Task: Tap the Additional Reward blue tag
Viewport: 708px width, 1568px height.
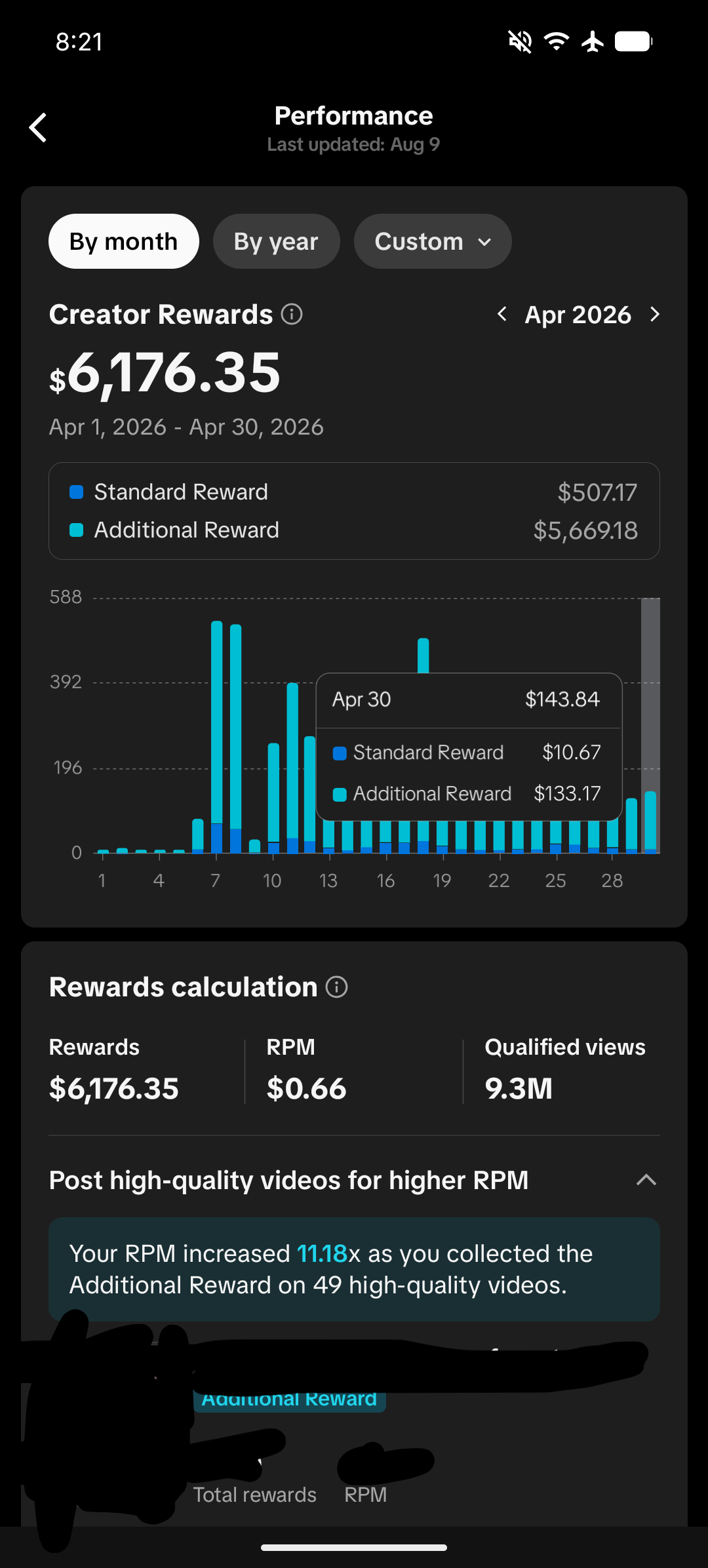Action: pyautogui.click(x=289, y=1399)
